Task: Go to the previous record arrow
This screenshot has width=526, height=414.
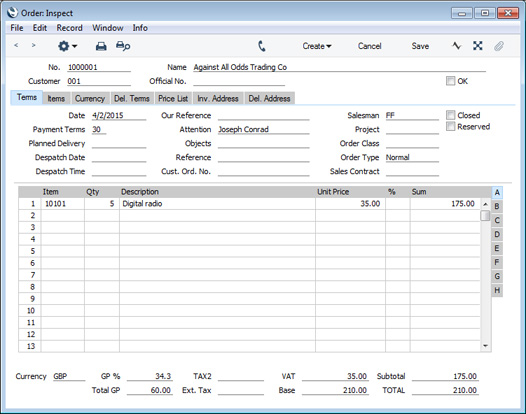Action: (x=16, y=45)
